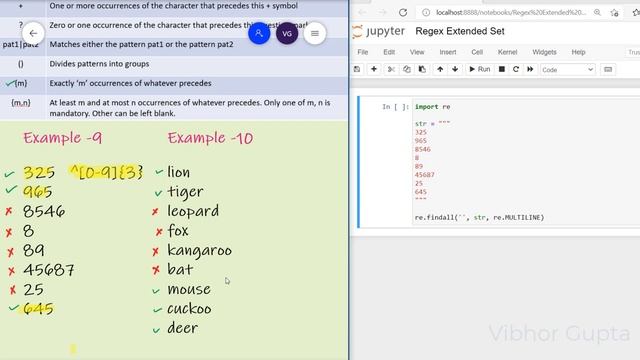Open the Edit menu
This screenshot has height=360, width=640.
[x=389, y=52]
